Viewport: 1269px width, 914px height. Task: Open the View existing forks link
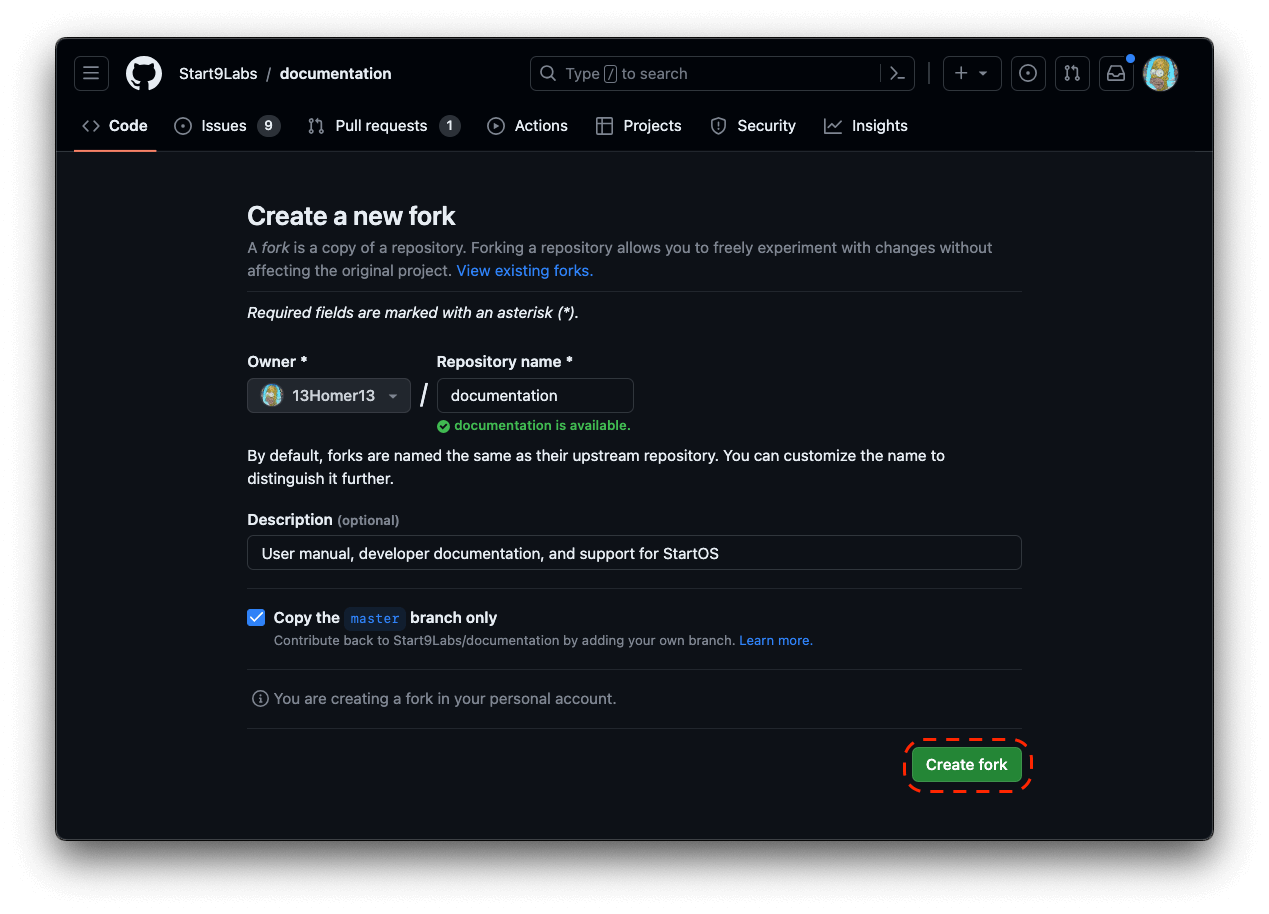525,271
